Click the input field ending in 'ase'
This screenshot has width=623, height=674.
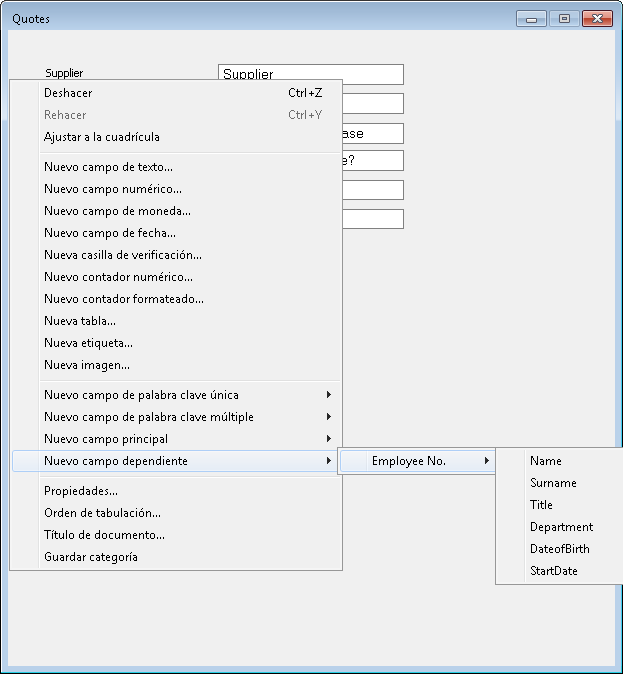tap(373, 133)
